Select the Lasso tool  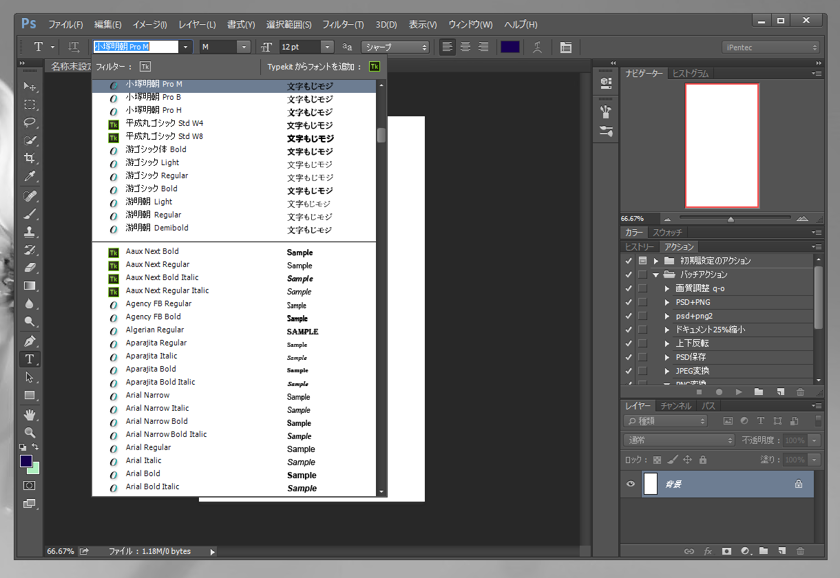click(29, 122)
